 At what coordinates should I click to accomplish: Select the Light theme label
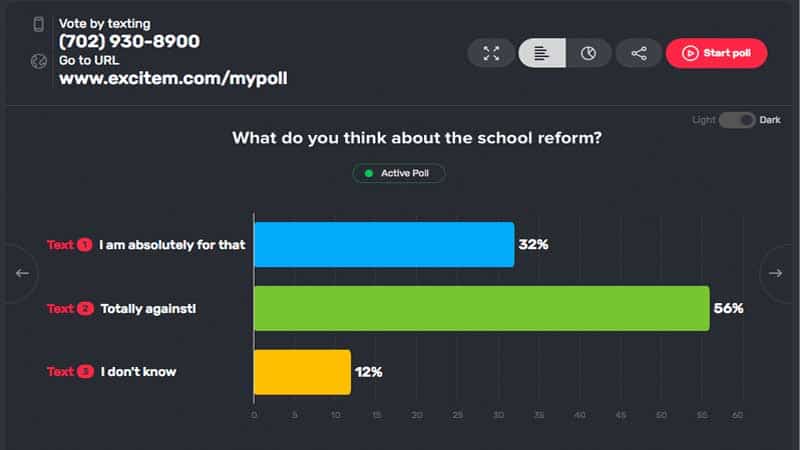coord(704,120)
